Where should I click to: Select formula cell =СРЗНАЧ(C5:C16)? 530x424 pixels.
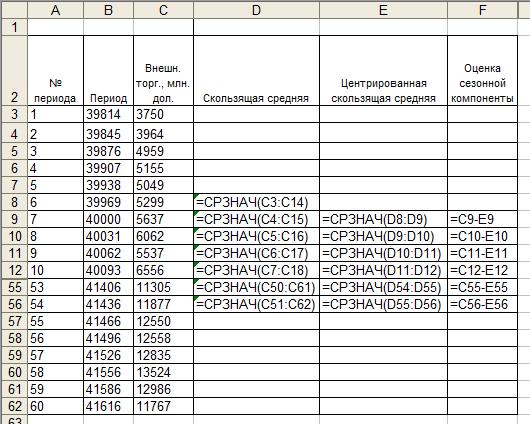[256, 236]
